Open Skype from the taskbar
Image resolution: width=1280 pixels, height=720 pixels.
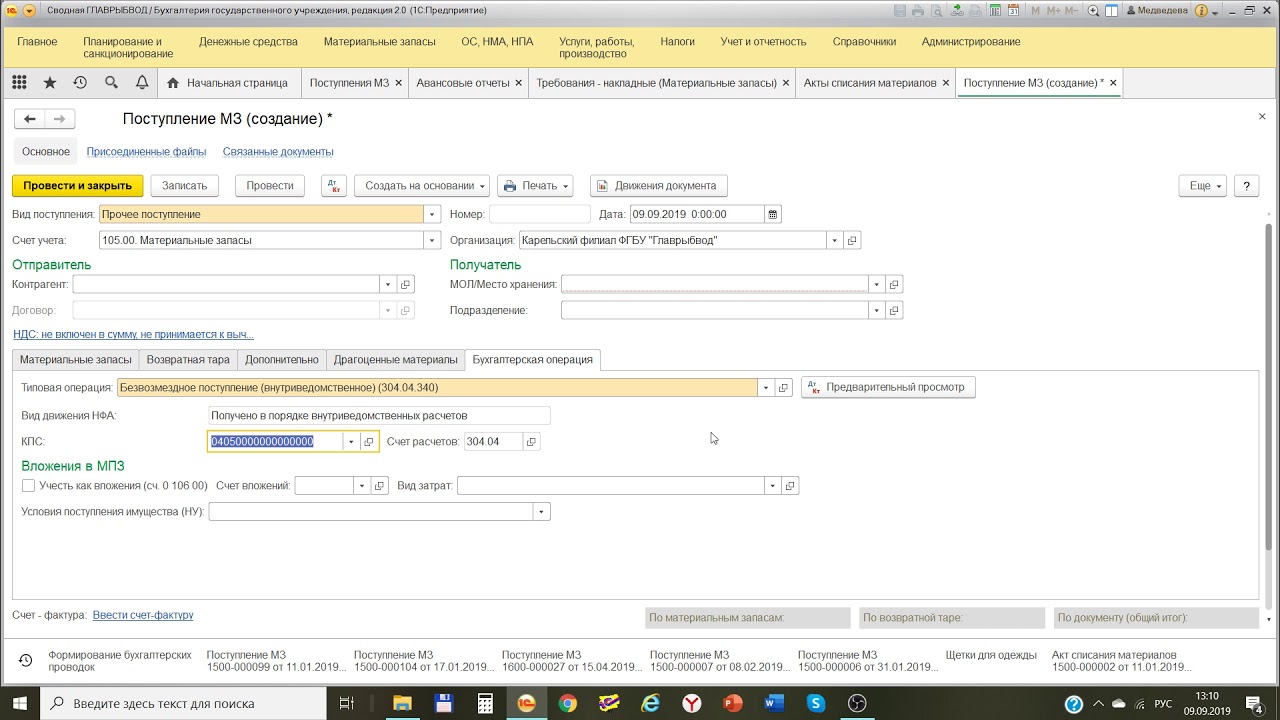click(816, 704)
